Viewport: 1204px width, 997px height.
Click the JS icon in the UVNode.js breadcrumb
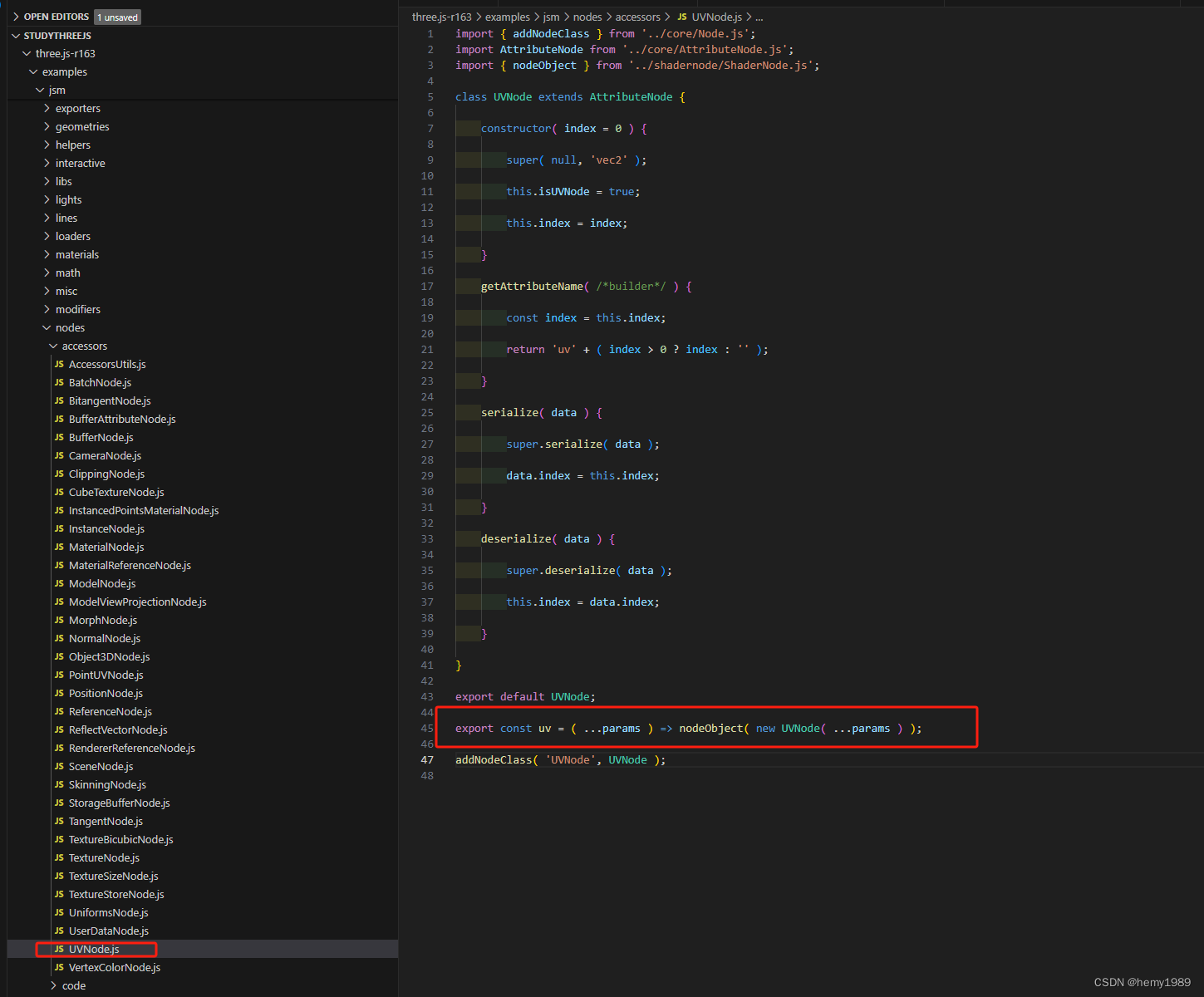(682, 17)
